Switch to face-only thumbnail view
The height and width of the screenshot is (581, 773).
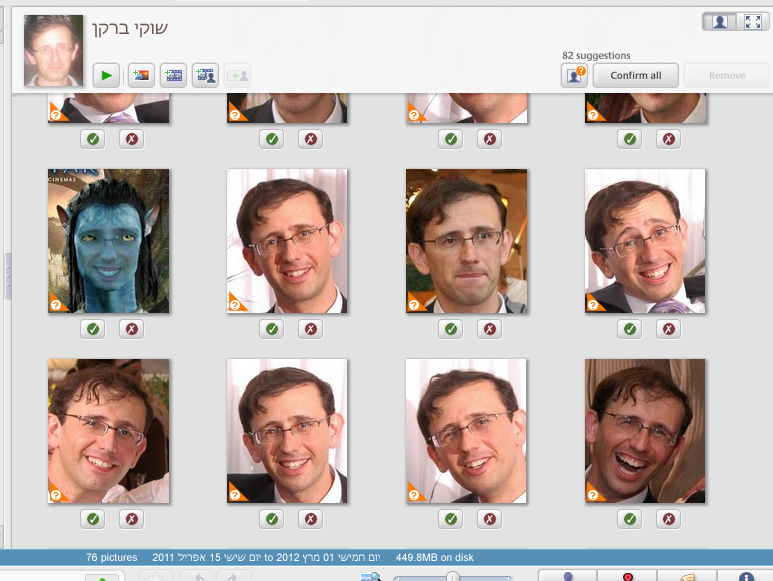point(719,22)
